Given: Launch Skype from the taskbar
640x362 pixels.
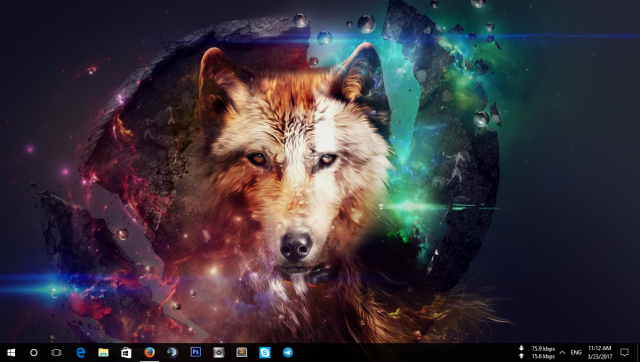Looking at the screenshot, I should tap(264, 352).
